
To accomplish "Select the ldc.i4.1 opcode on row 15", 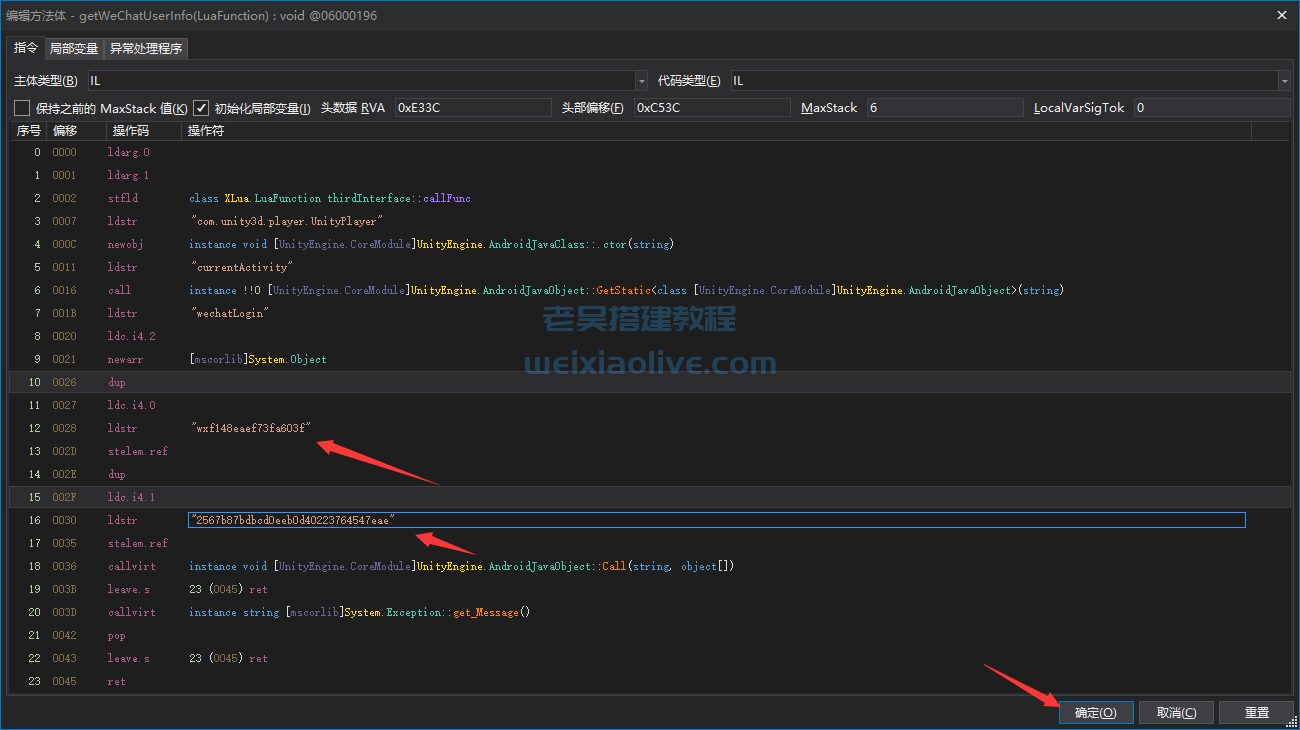I will click(x=131, y=497).
